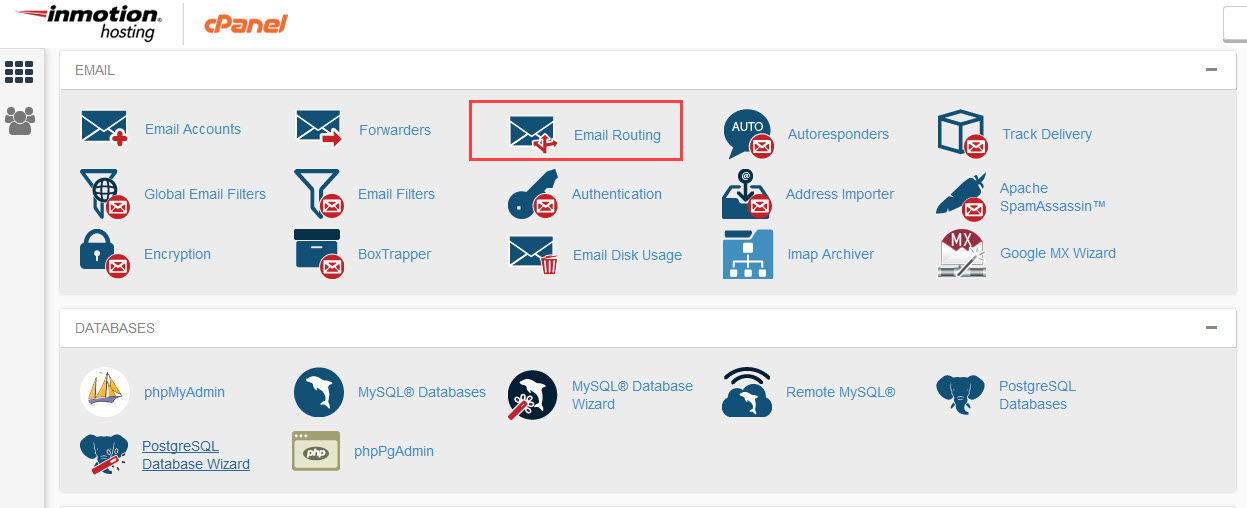1247x508 pixels.
Task: Collapse the EMAIL section
Action: click(1211, 70)
